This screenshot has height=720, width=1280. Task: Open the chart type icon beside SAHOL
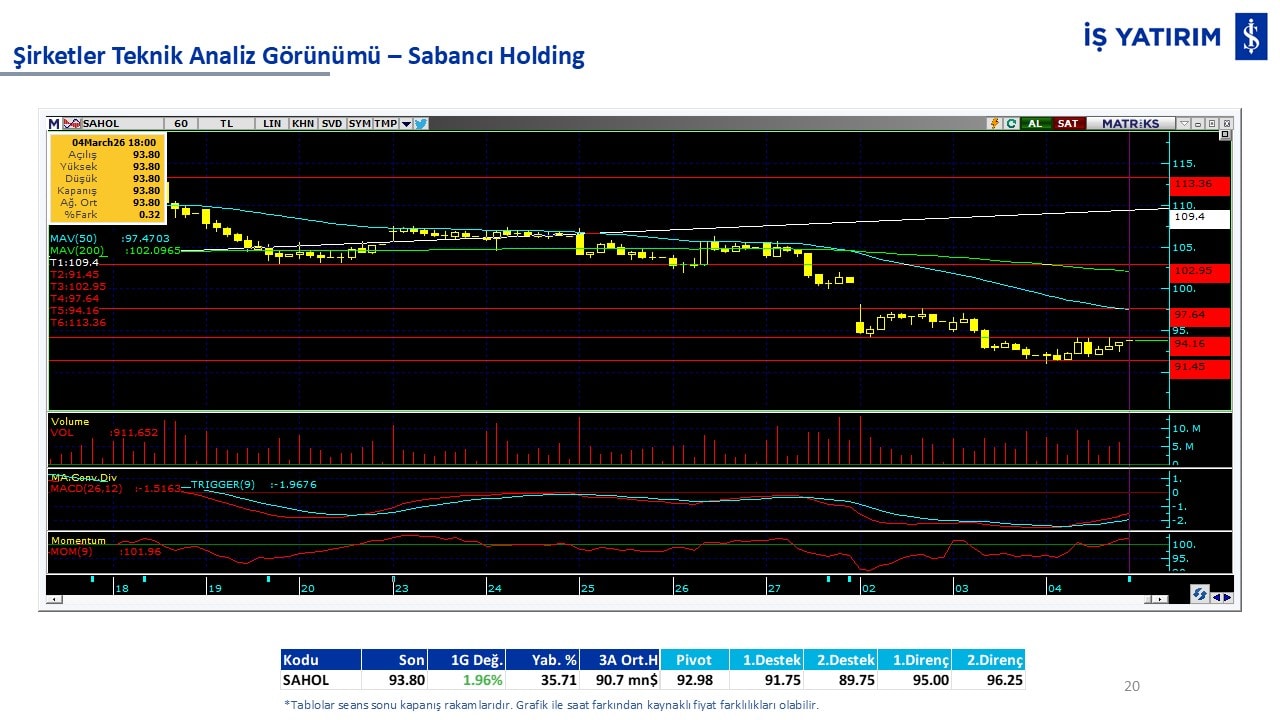coord(71,124)
